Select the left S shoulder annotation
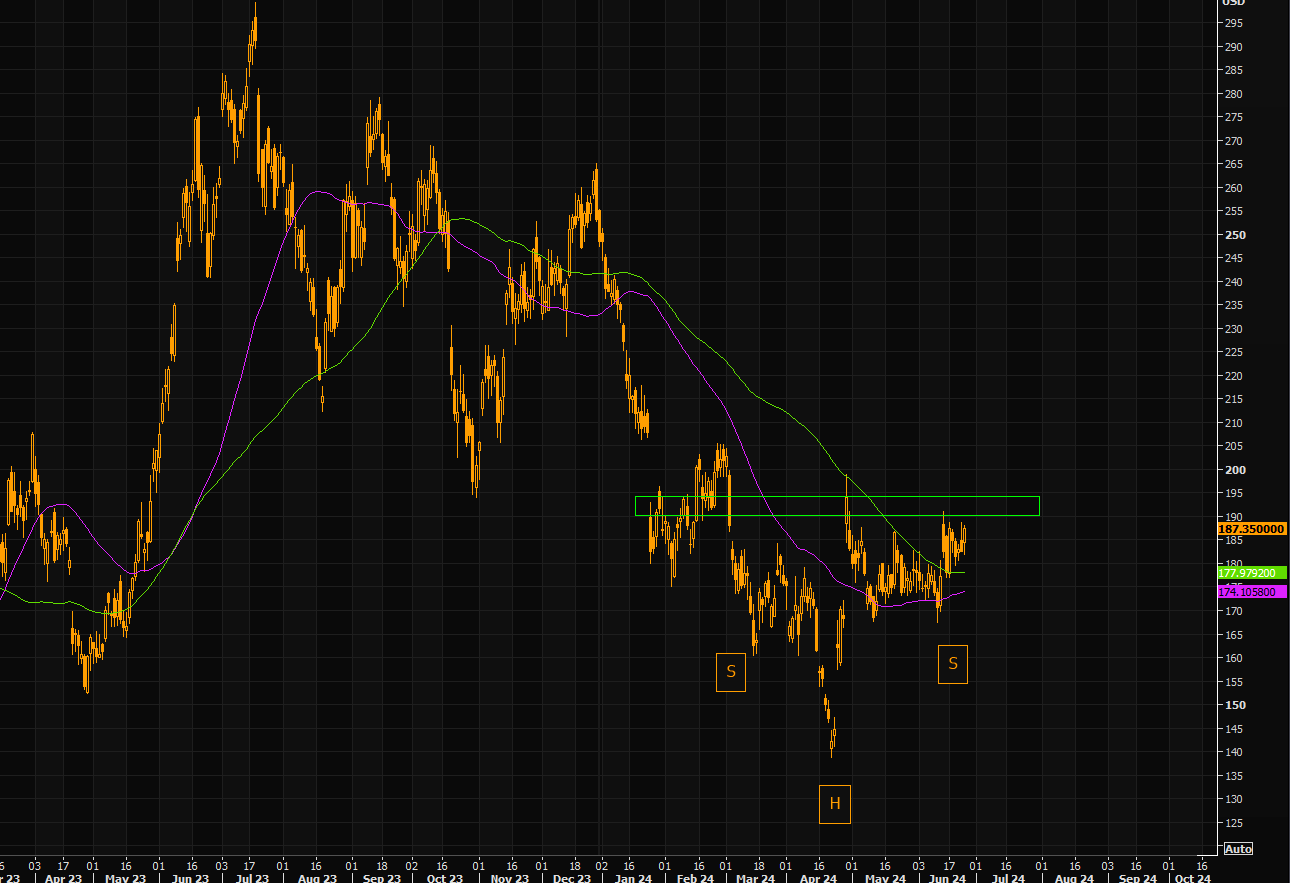The height and width of the screenshot is (883, 1290). [731, 672]
